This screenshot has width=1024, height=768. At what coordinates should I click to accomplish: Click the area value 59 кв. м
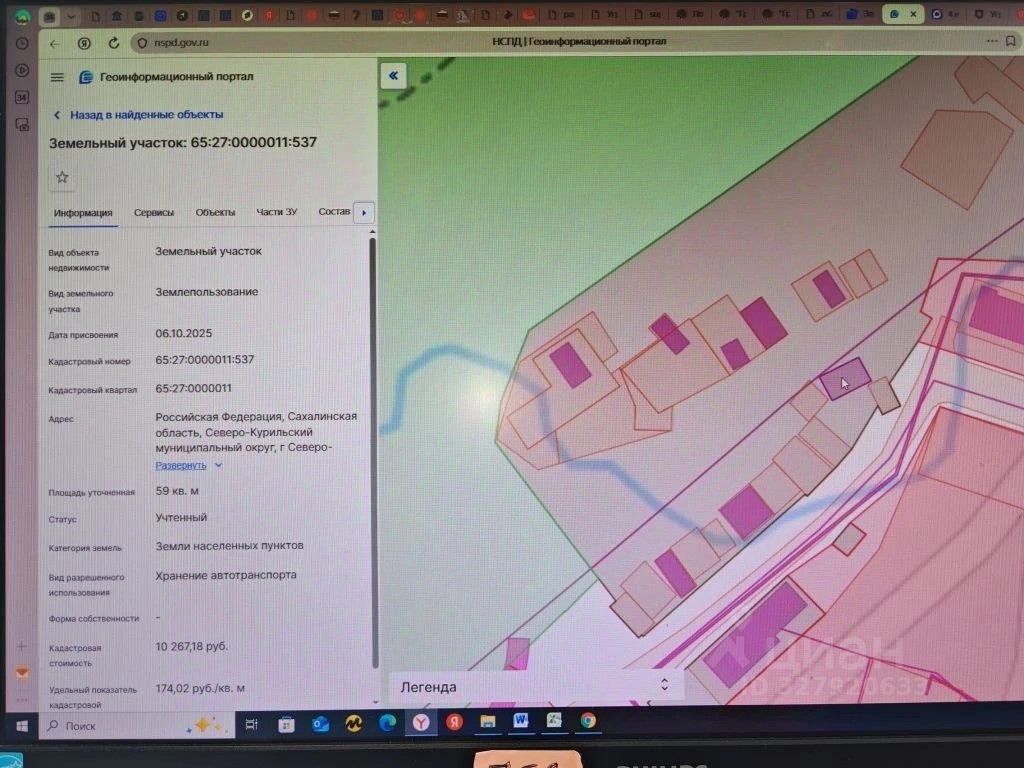click(177, 491)
